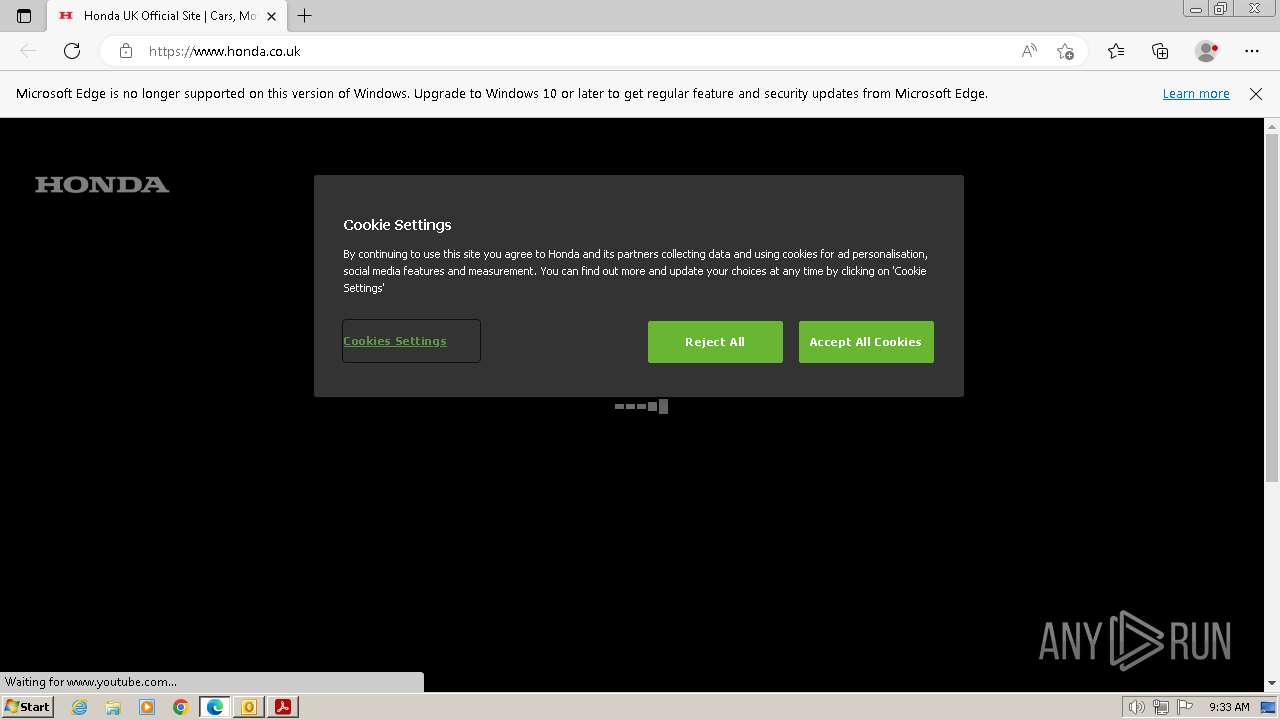Click scrollbar up arrow
Image resolution: width=1280 pixels, height=720 pixels.
point(1272,126)
